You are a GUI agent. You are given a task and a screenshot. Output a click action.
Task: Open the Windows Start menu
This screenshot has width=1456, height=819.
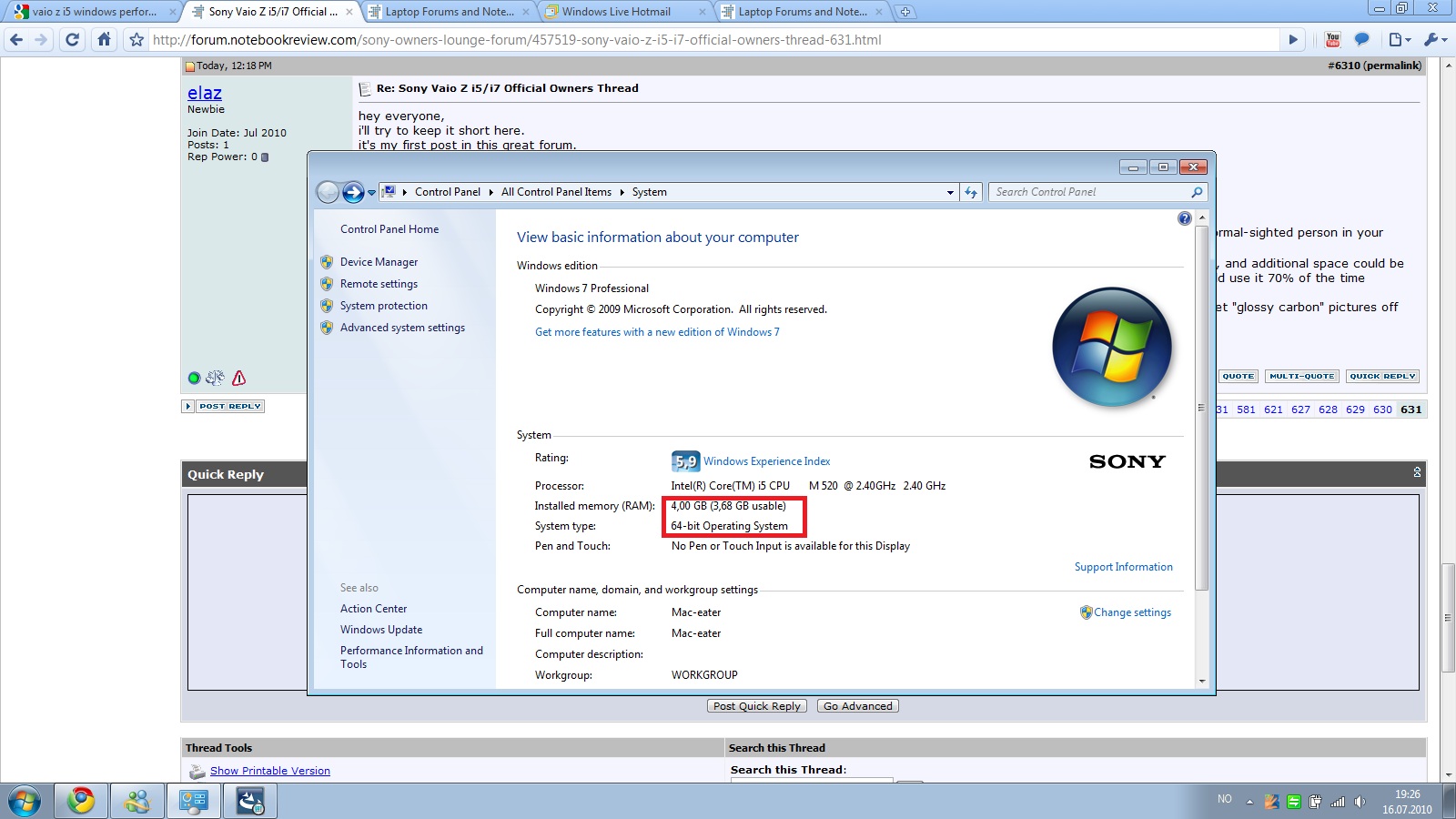(x=25, y=801)
